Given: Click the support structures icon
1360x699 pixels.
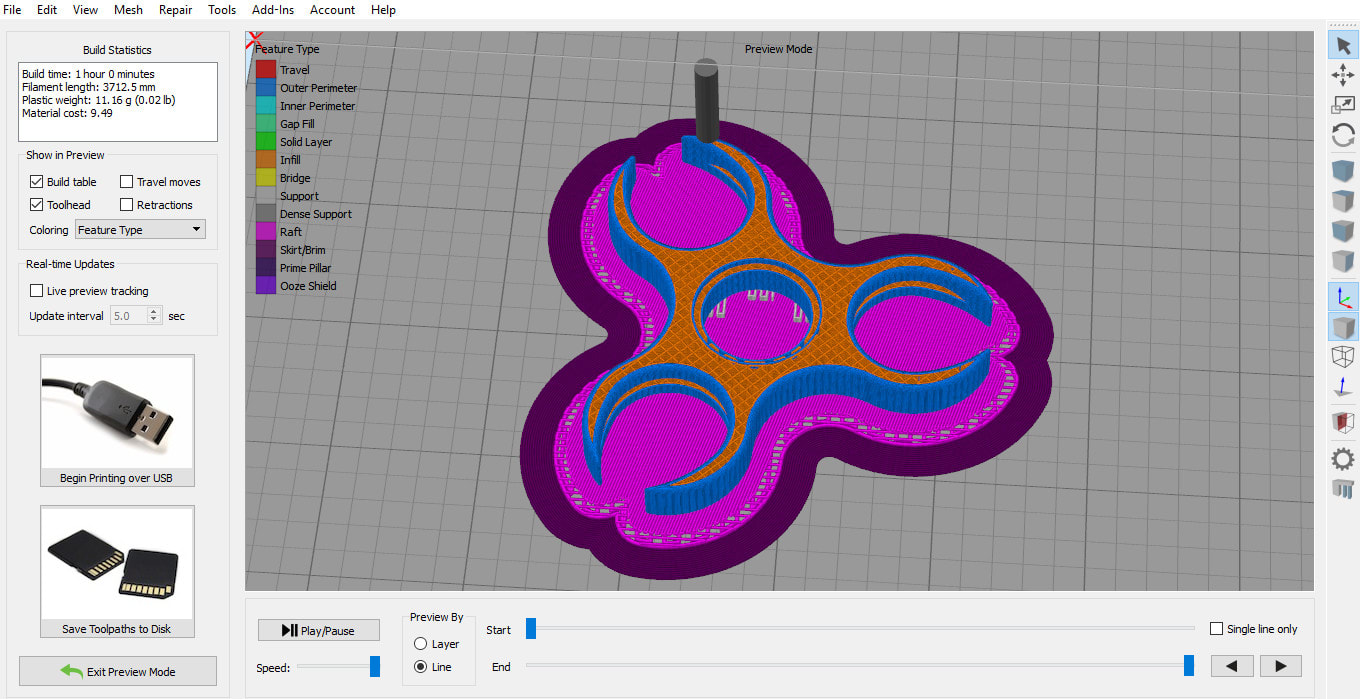Looking at the screenshot, I should point(1343,489).
